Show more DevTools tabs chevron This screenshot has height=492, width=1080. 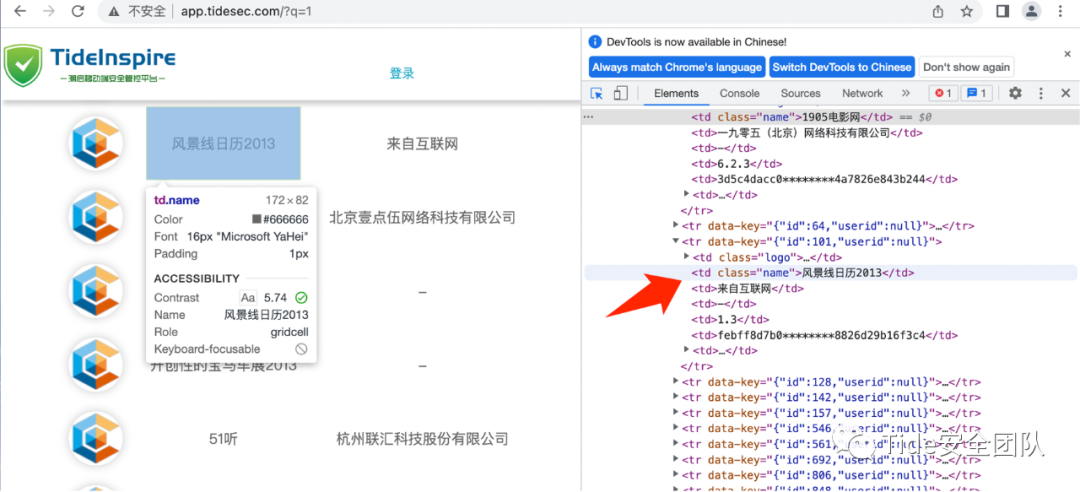point(906,93)
